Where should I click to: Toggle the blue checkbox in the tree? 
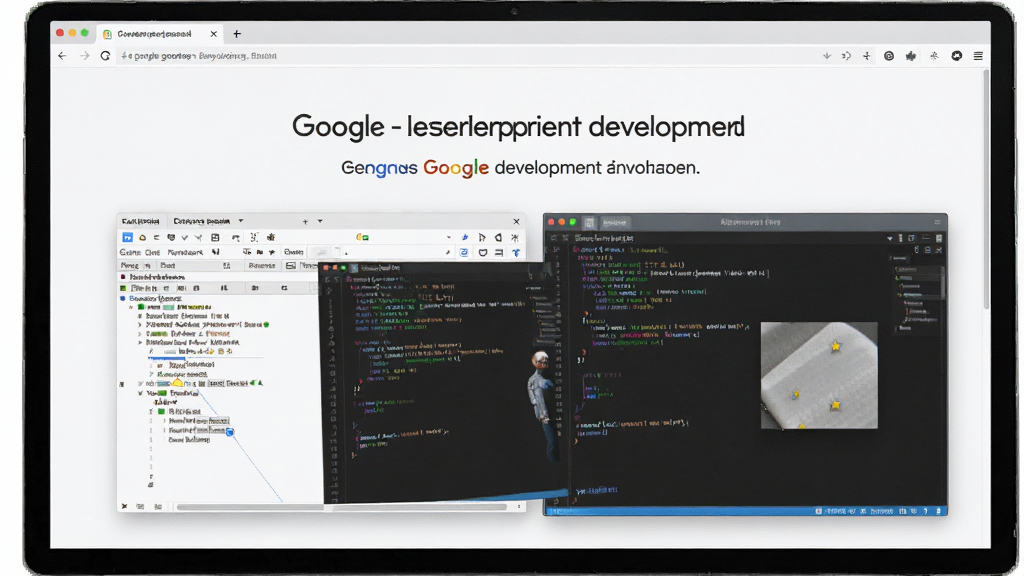click(x=229, y=432)
